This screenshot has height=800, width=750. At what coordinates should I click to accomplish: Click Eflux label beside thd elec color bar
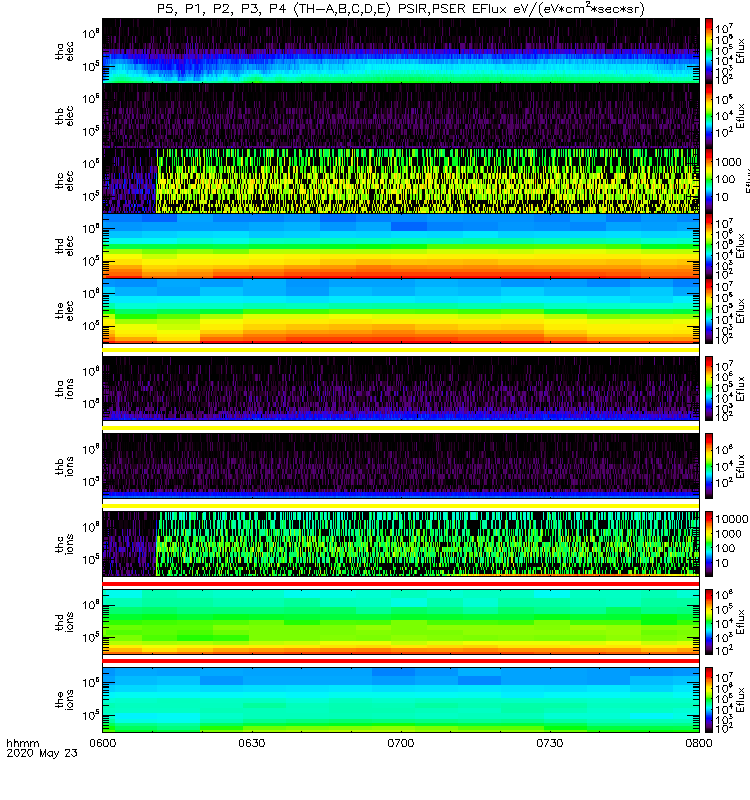741,245
